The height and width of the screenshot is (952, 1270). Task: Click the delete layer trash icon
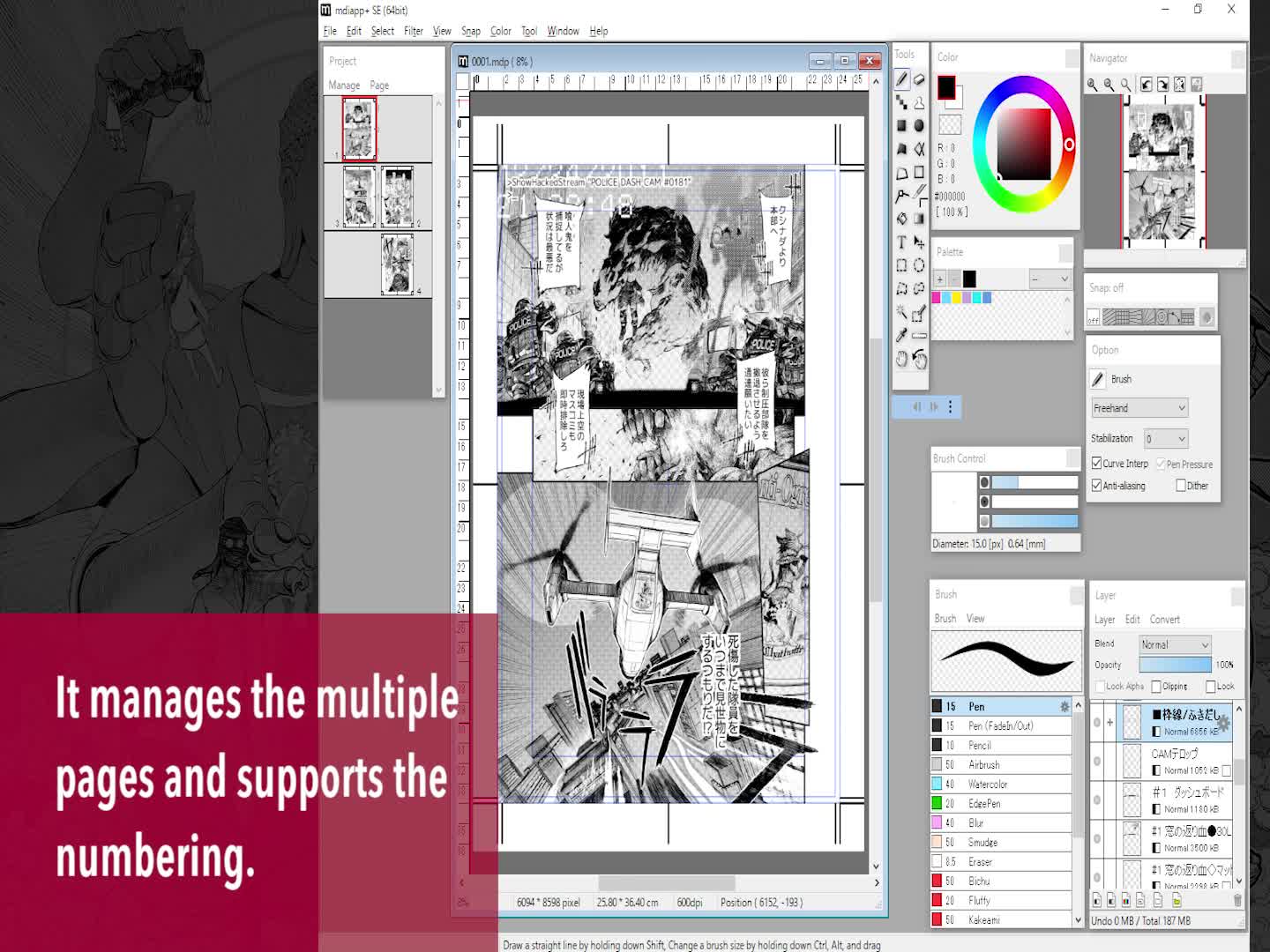[1236, 900]
